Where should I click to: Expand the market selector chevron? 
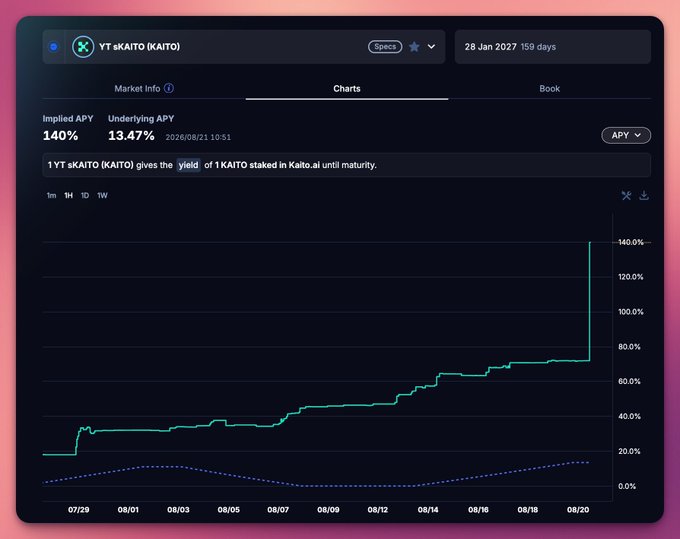[x=432, y=47]
